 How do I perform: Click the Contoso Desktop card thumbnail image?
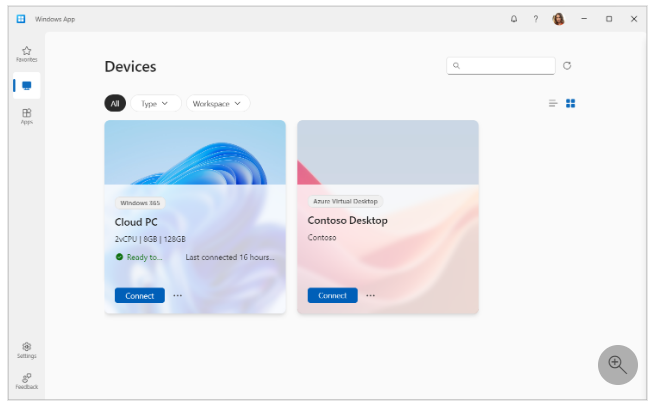coord(388,152)
